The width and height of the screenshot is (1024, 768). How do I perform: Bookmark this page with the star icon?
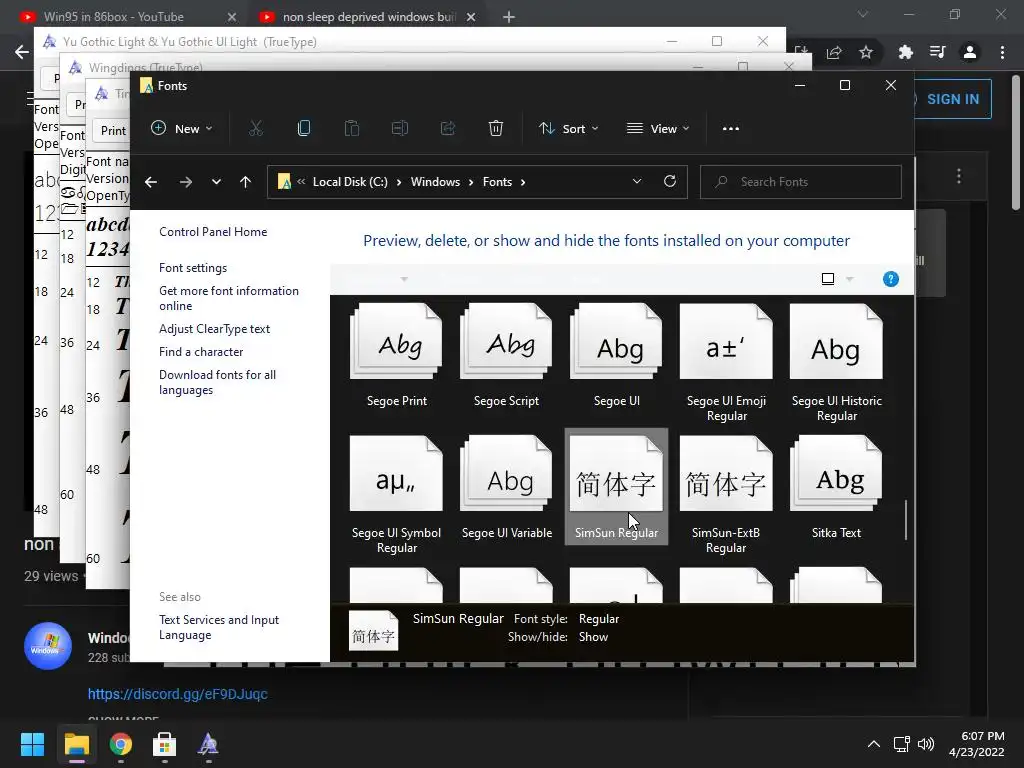[x=866, y=52]
